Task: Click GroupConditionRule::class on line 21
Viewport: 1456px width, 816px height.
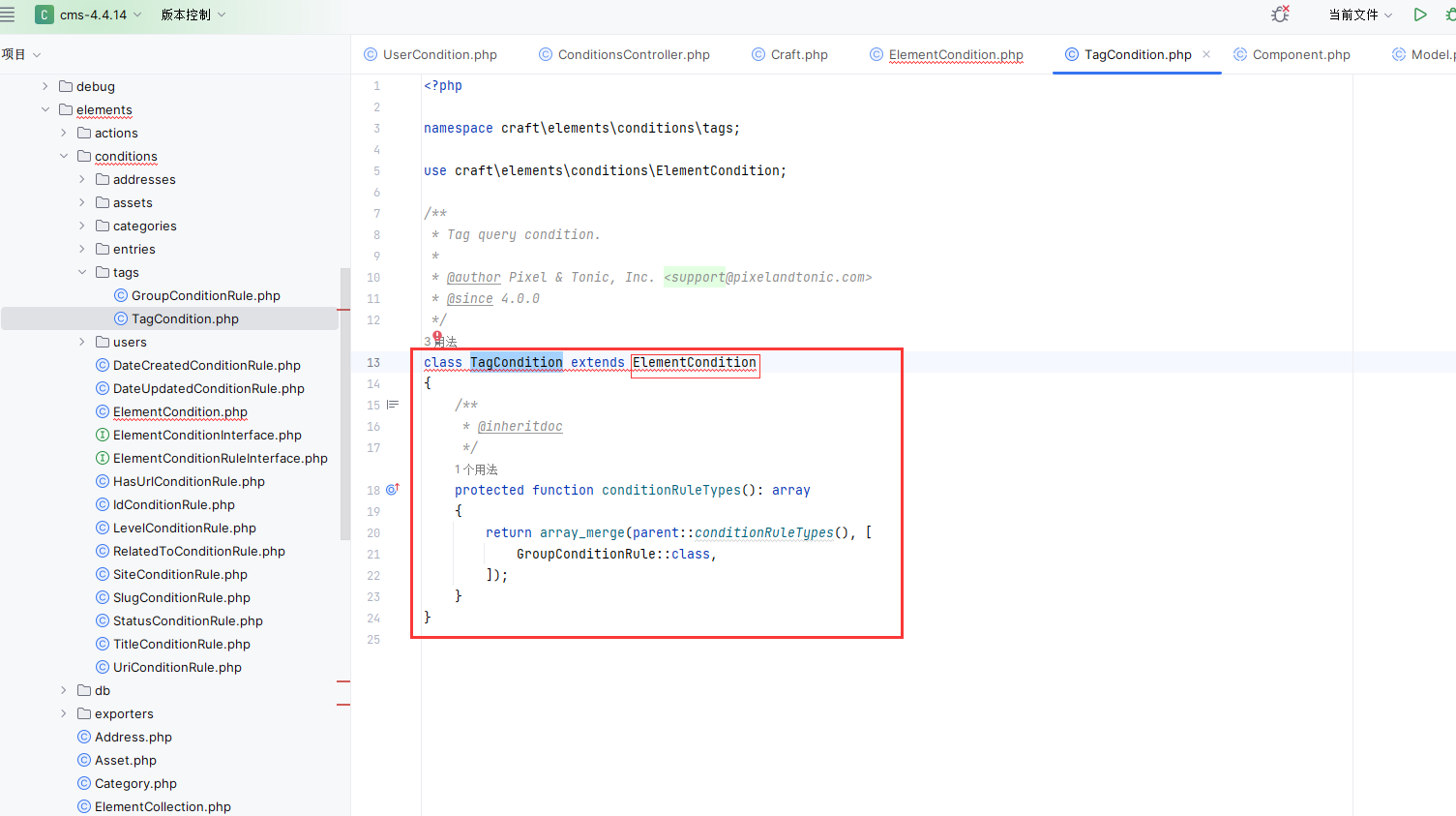Action: (x=613, y=555)
